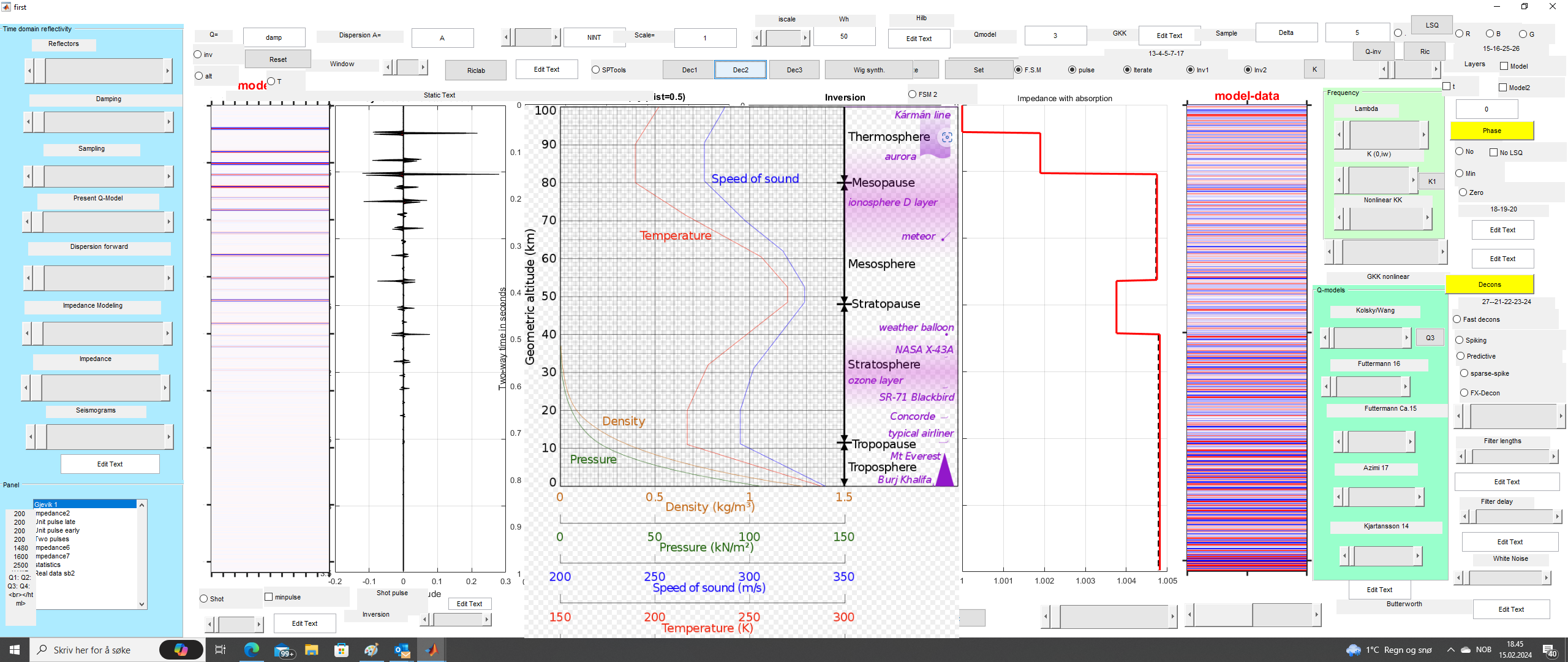The image size is (1568, 662).
Task: Select the inv radio button
Action: [x=198, y=55]
